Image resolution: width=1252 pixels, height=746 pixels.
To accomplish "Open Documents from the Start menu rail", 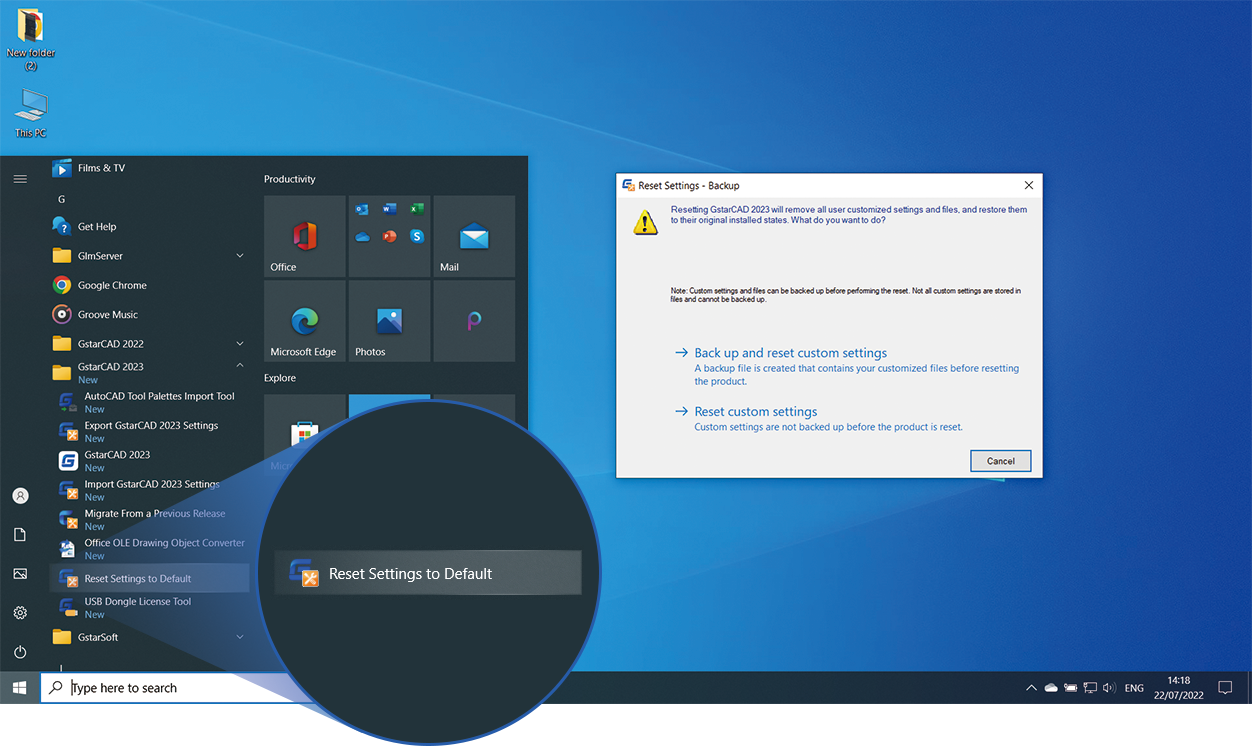I will [20, 535].
